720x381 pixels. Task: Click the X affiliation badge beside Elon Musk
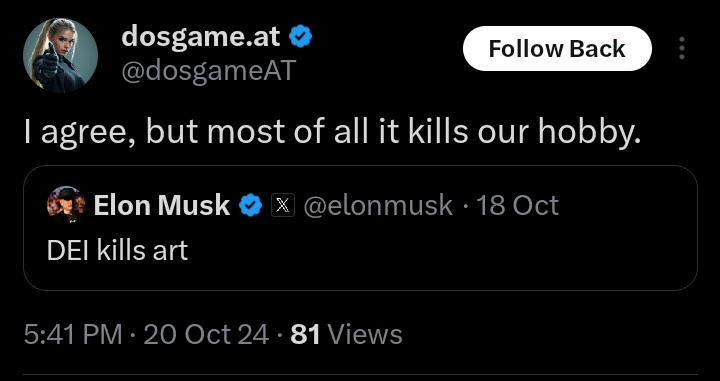(283, 205)
